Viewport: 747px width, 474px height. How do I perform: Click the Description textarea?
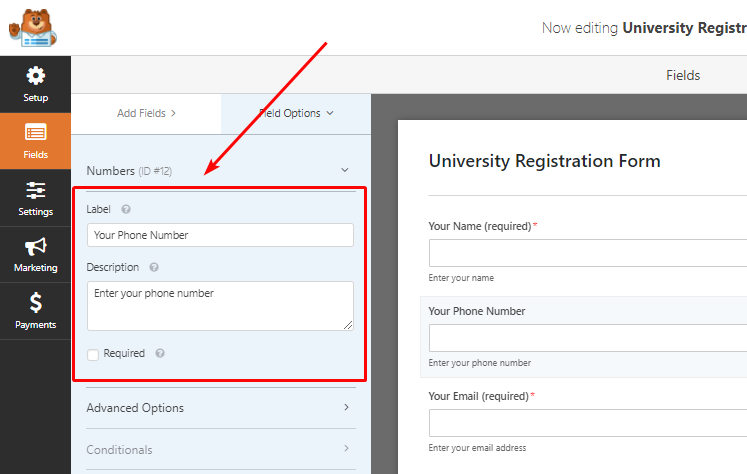pos(220,305)
